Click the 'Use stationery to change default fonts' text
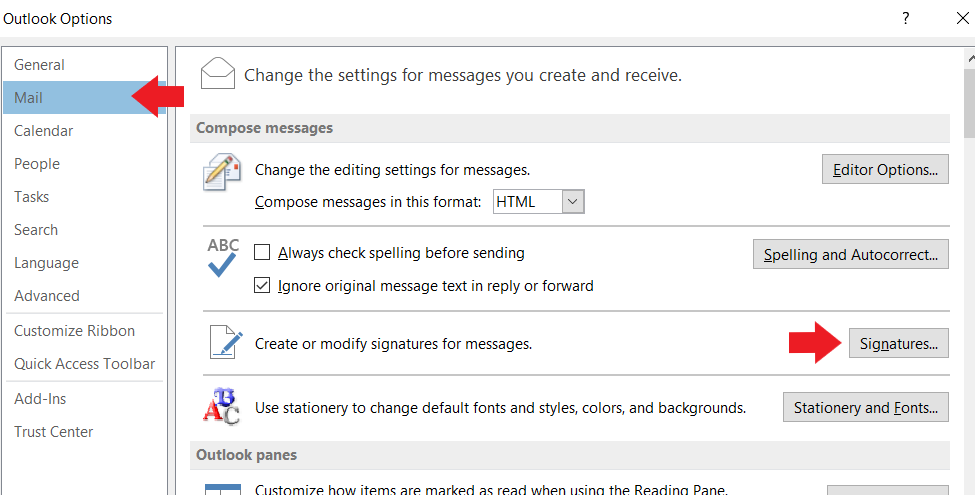975x495 pixels. [501, 408]
